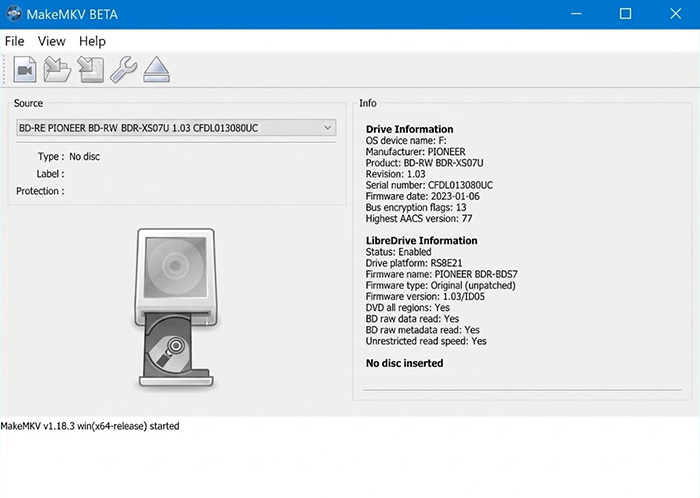Click the 'DVD all regions: Yes' line
This screenshot has height=498, width=700.
coord(408,307)
